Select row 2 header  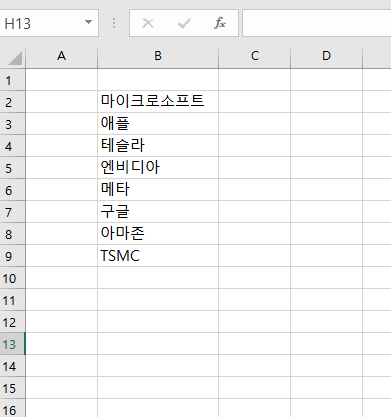tap(12, 102)
